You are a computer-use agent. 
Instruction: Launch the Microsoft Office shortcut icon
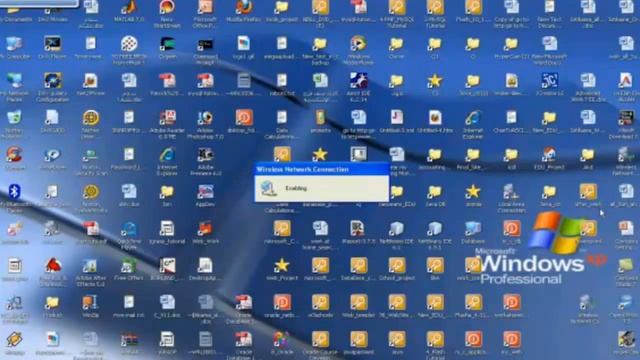tap(205, 7)
